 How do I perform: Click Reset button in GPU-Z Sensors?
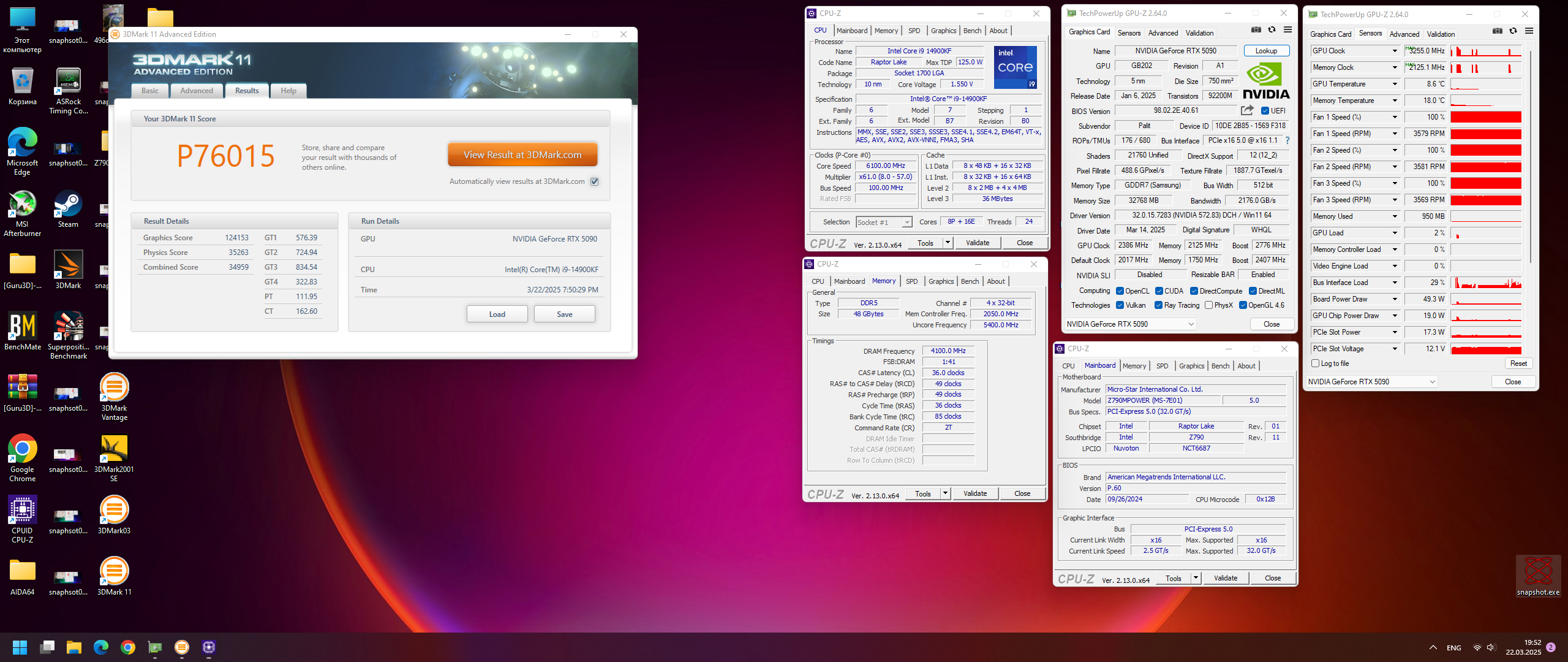tap(1518, 363)
